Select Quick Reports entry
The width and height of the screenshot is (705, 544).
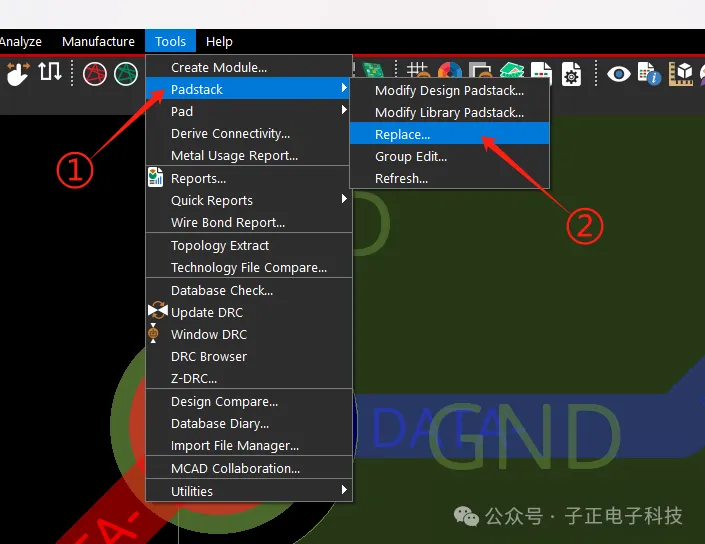tap(249, 200)
